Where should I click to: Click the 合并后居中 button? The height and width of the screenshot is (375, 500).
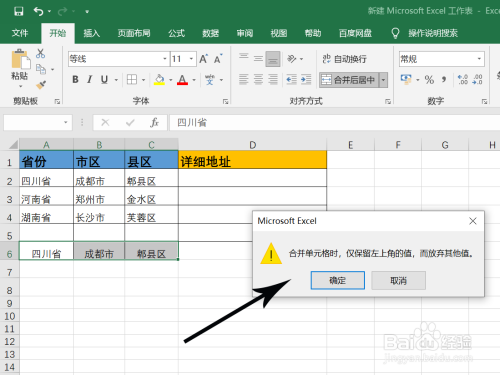349,80
